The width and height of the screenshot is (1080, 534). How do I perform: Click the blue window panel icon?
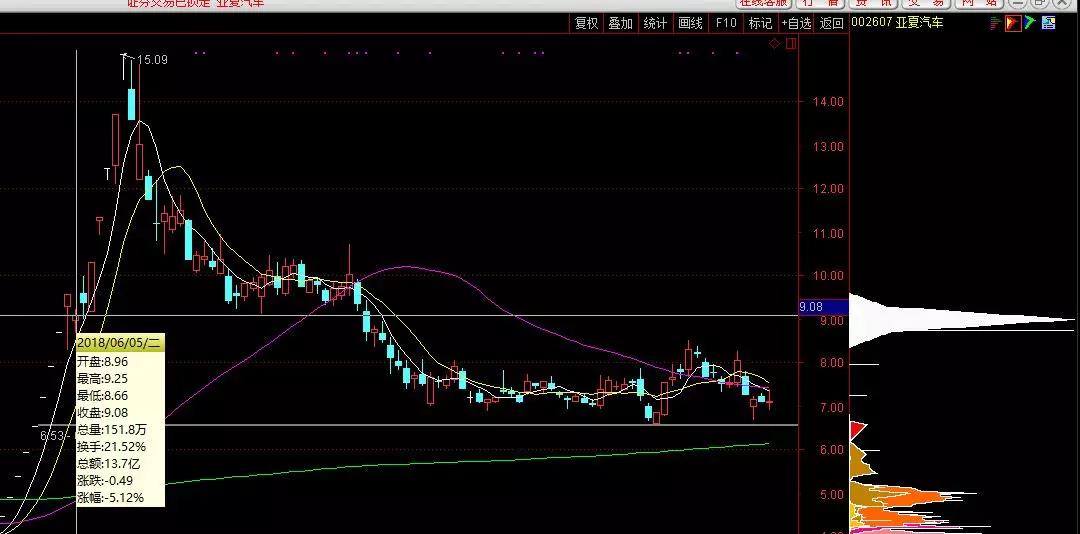click(1048, 23)
